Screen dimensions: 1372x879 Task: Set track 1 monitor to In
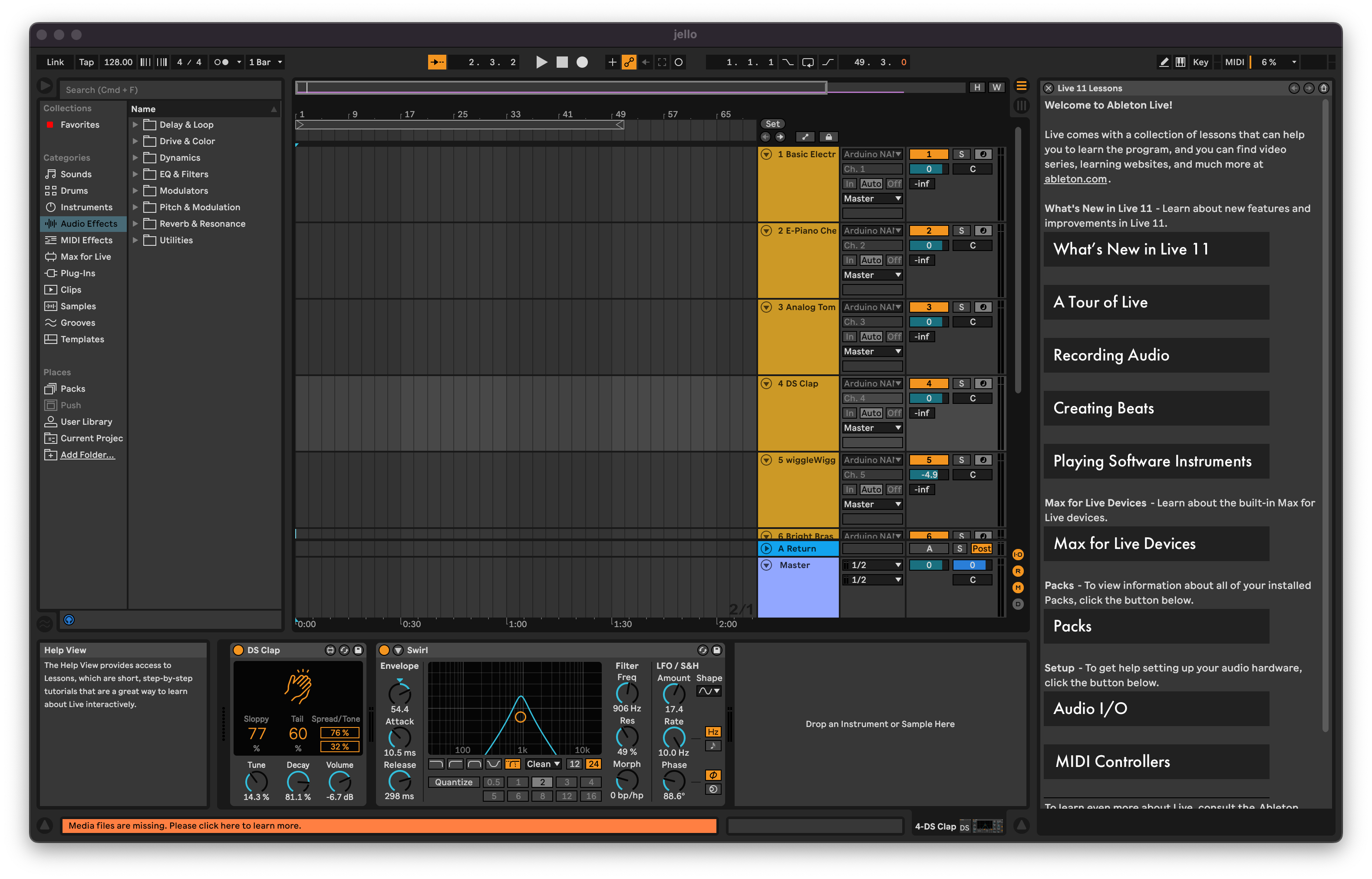pyautogui.click(x=849, y=184)
